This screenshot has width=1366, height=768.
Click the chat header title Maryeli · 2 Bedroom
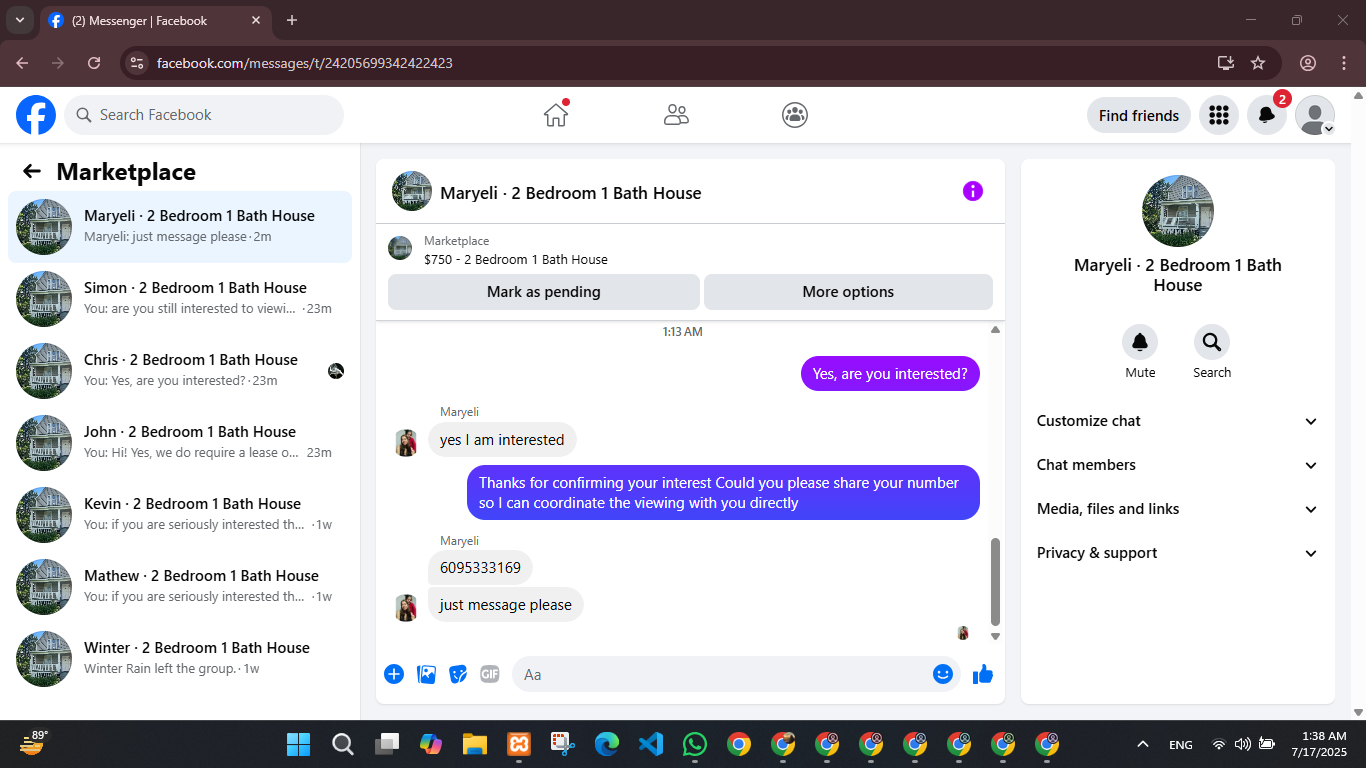(571, 193)
